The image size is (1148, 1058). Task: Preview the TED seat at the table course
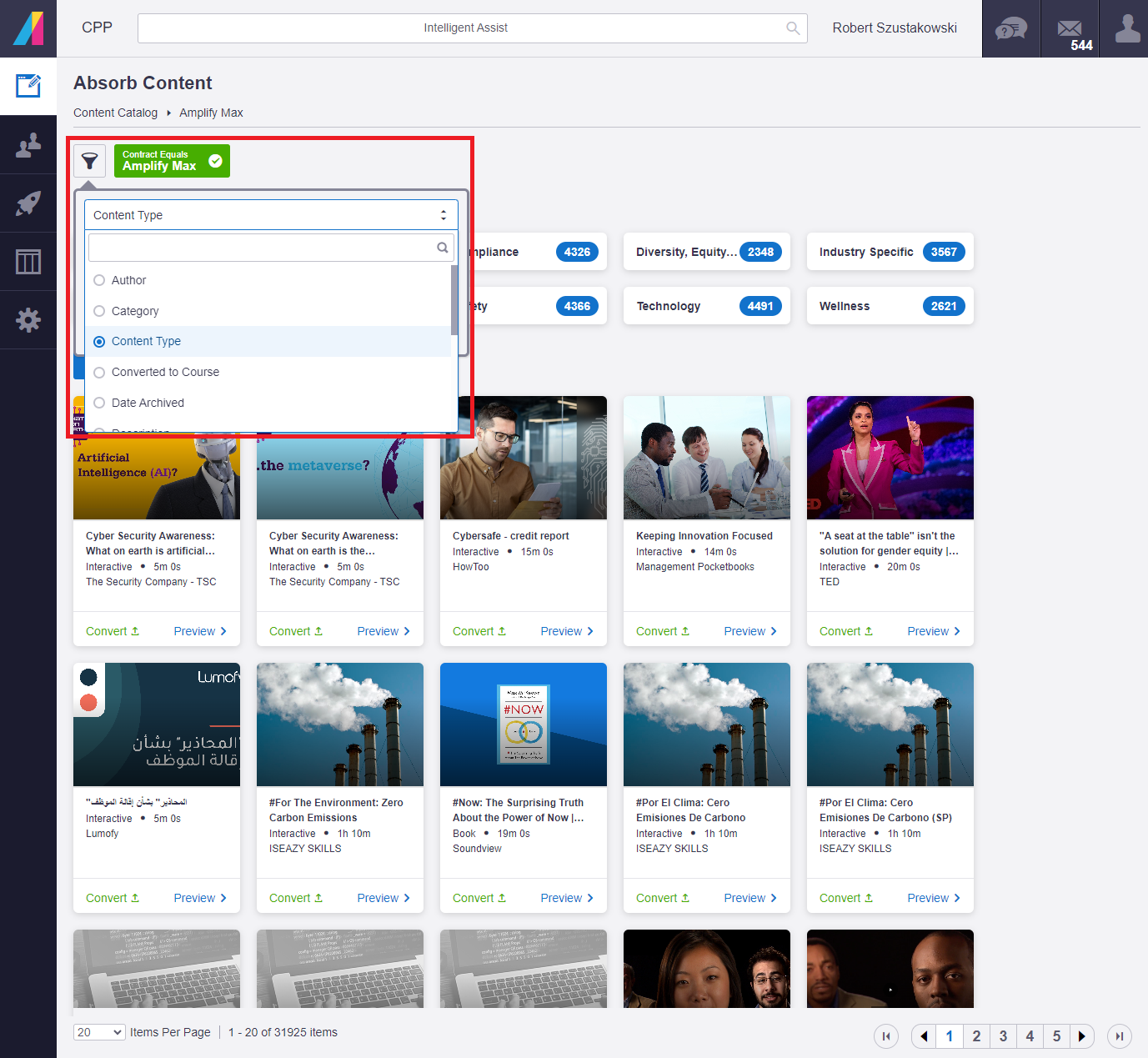(934, 631)
